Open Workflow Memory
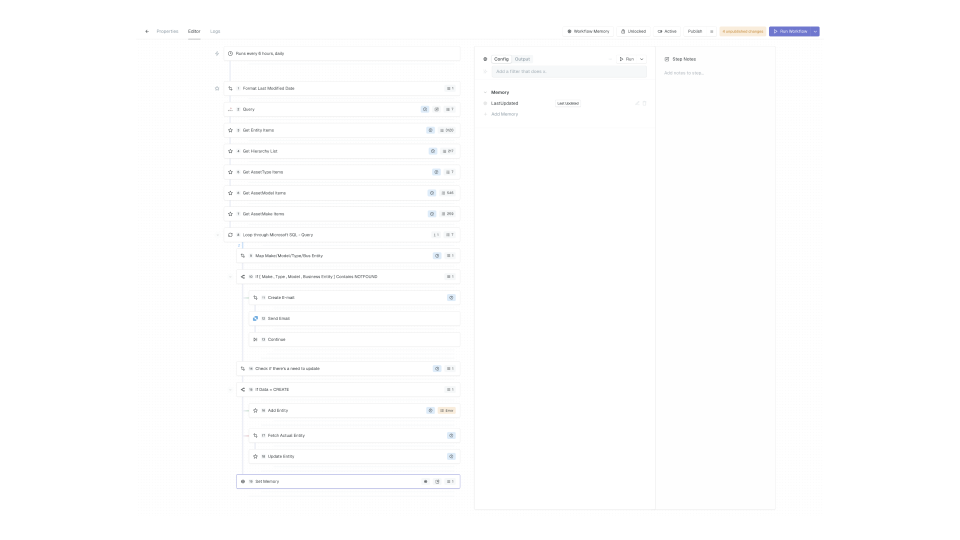 pos(588,31)
